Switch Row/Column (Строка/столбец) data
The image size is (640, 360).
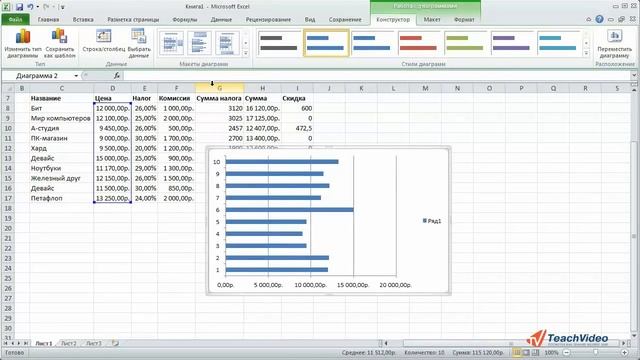tap(104, 41)
